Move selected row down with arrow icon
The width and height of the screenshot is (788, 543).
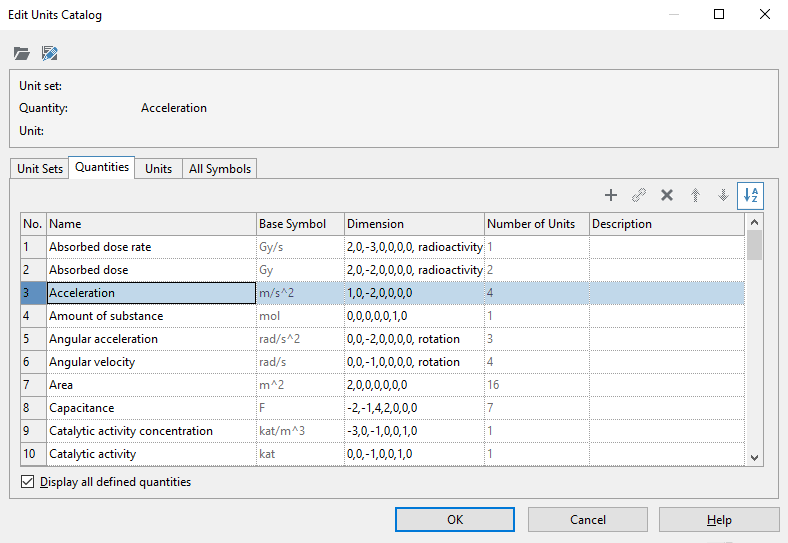(723, 195)
